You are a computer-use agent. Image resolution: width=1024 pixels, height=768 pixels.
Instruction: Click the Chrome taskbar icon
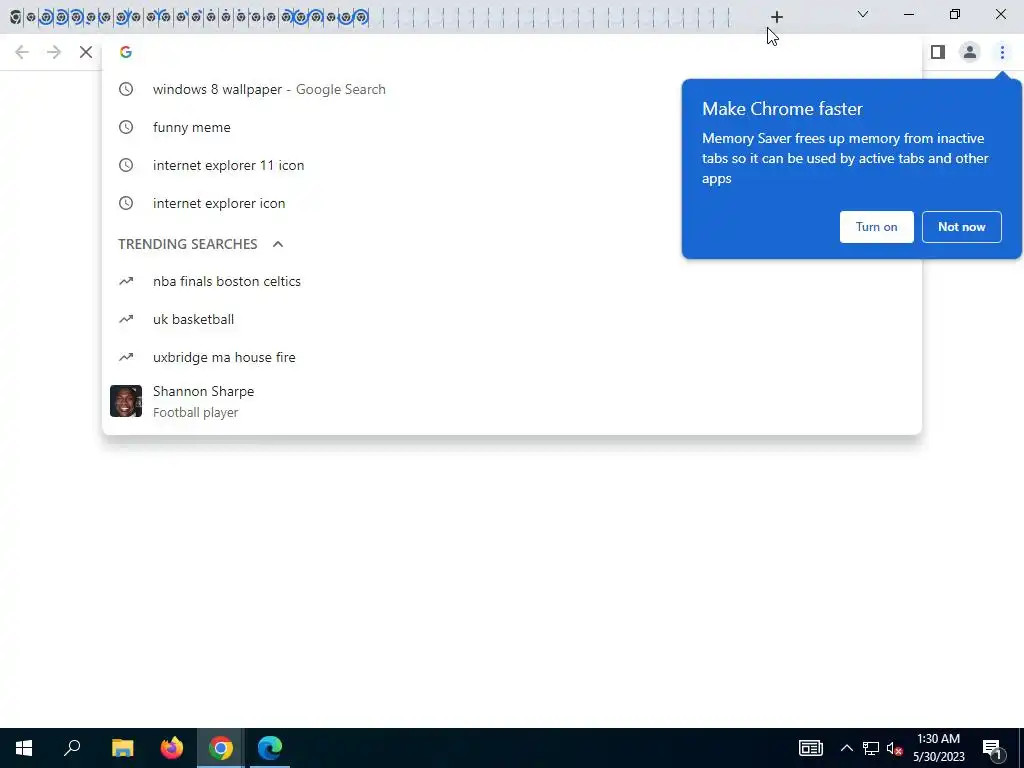point(221,748)
